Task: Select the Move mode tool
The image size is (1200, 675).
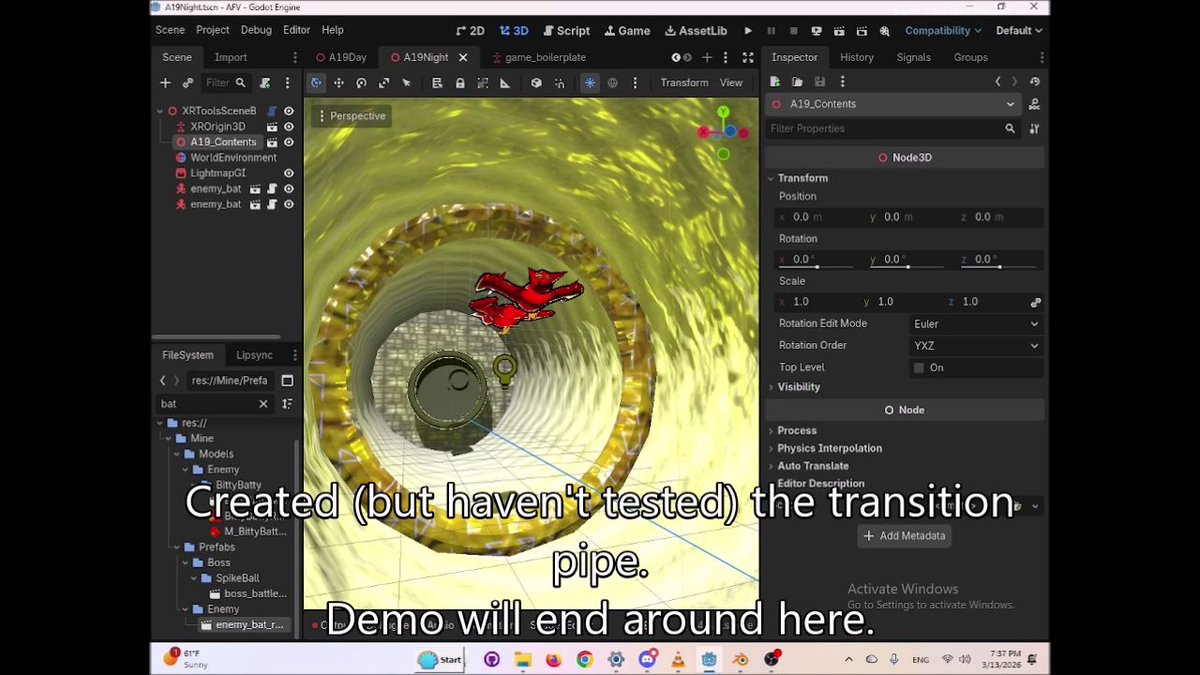Action: tap(339, 83)
